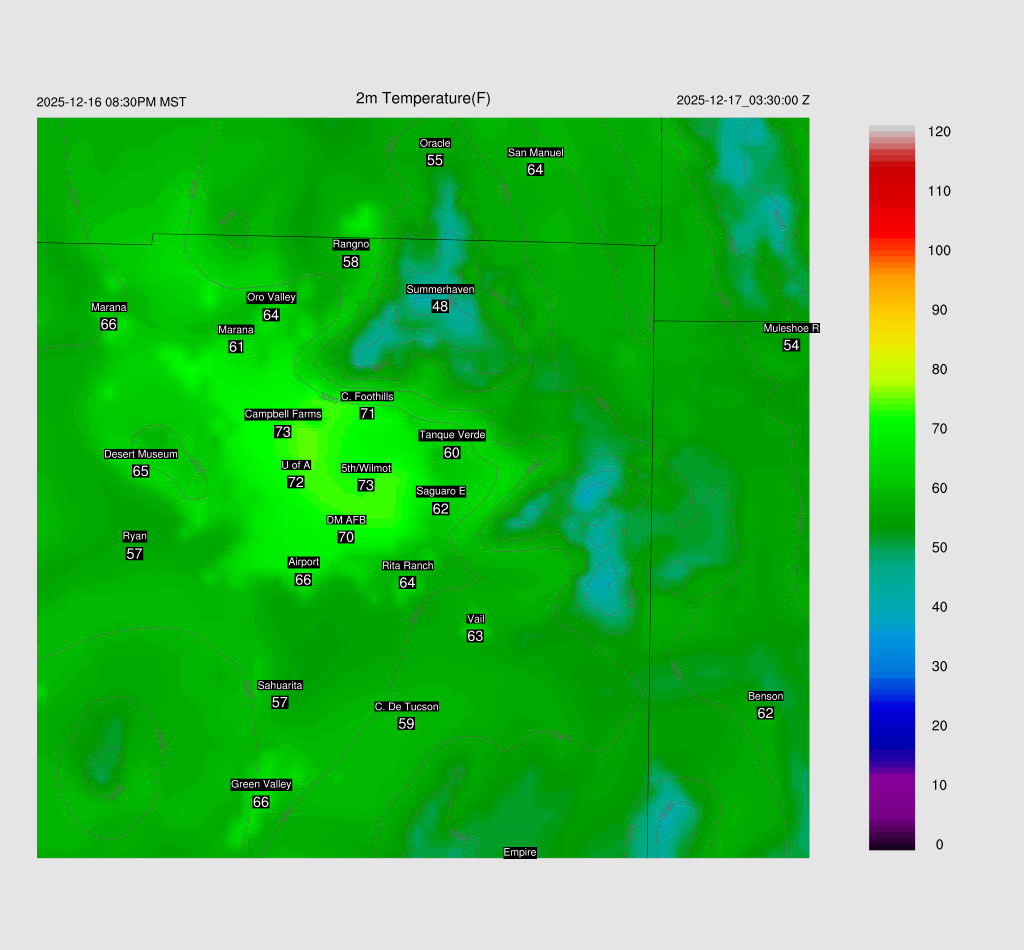Select the Campbell Farms station label
Viewport: 1024px width, 950px height.
(283, 414)
